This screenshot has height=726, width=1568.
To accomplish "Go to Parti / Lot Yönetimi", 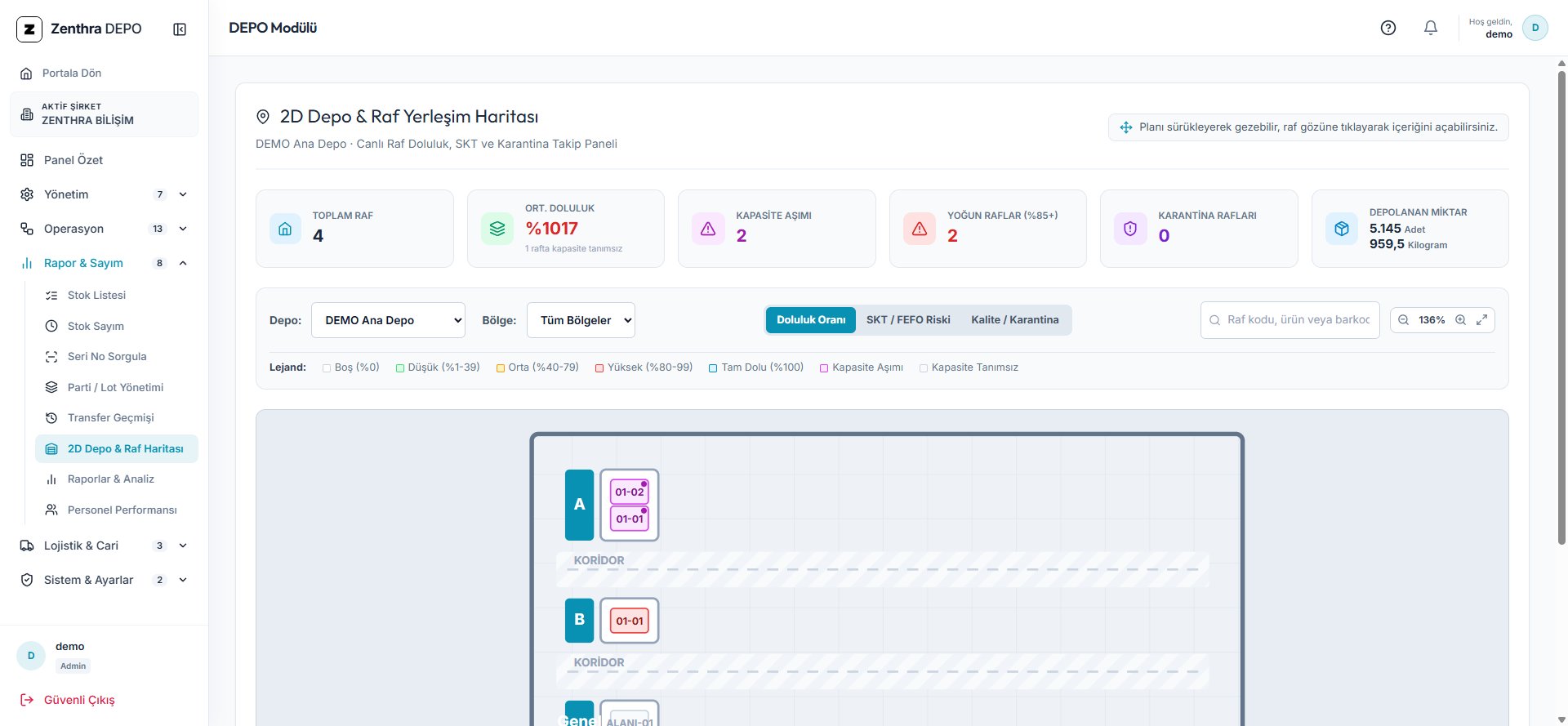I will 117,387.
